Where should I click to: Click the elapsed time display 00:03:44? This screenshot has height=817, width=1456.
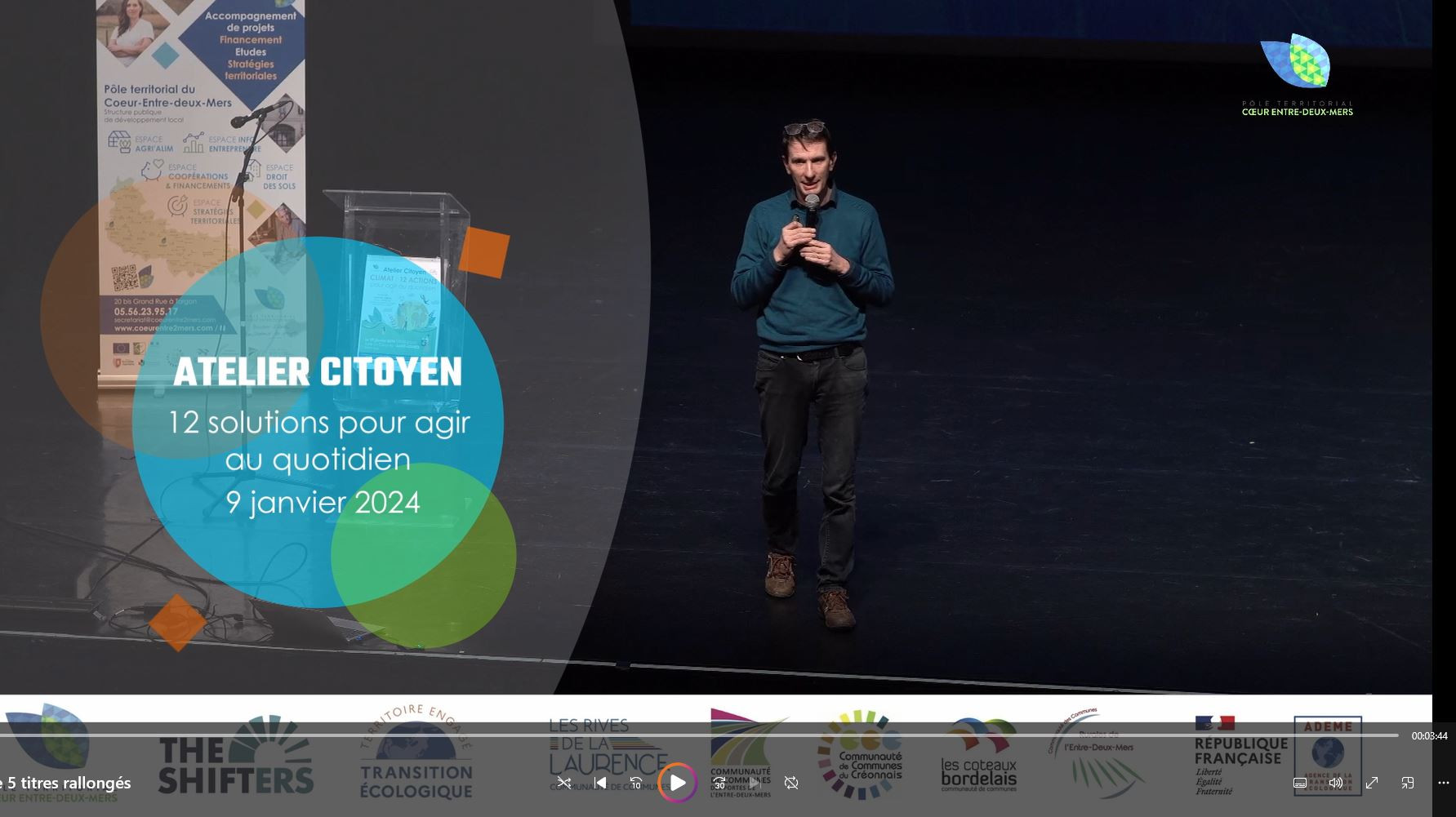pyautogui.click(x=1428, y=735)
